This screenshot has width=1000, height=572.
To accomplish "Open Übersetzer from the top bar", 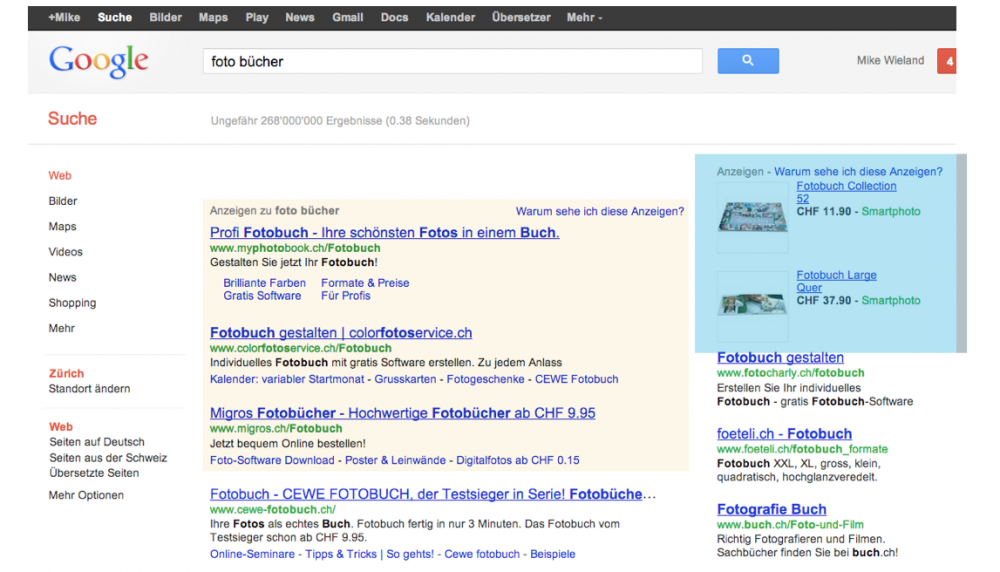I will click(521, 18).
